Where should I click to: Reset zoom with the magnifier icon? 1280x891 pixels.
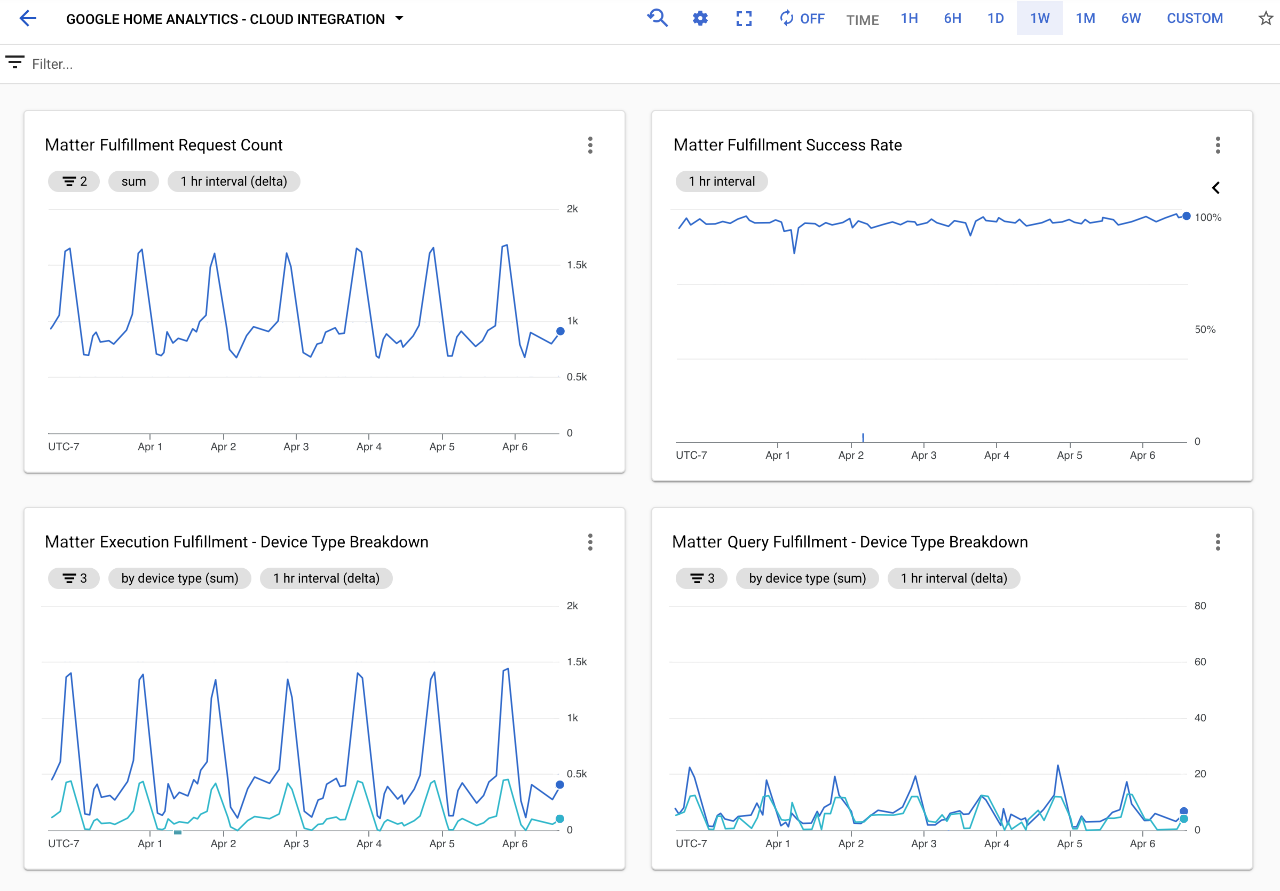pos(657,18)
